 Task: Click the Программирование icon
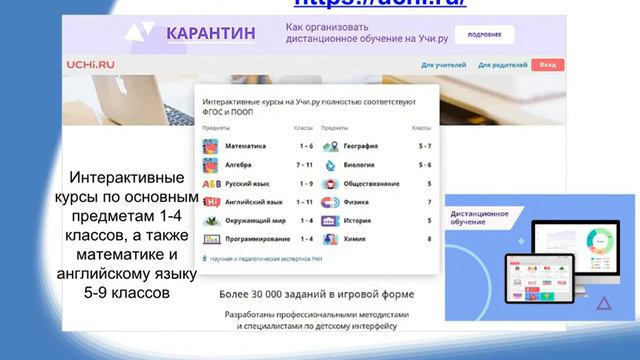pyautogui.click(x=211, y=239)
